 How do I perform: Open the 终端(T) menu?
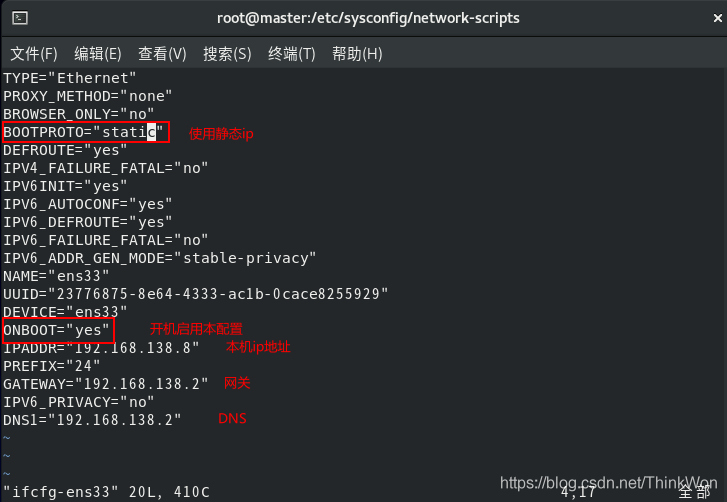click(x=291, y=53)
